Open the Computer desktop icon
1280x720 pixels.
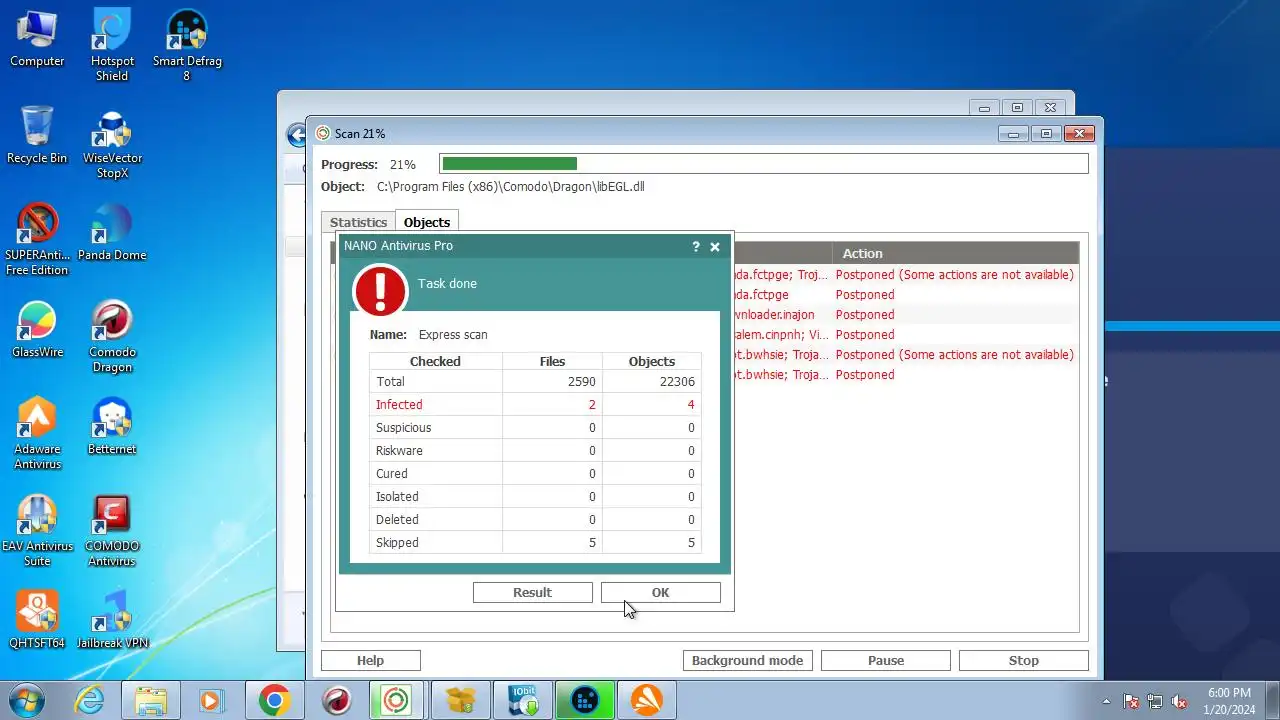coord(37,40)
